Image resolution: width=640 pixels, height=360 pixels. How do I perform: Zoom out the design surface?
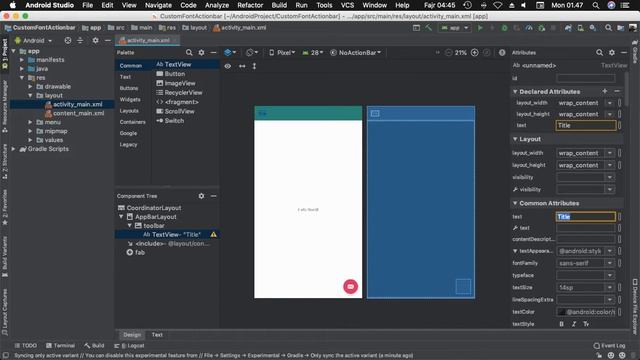coord(449,53)
